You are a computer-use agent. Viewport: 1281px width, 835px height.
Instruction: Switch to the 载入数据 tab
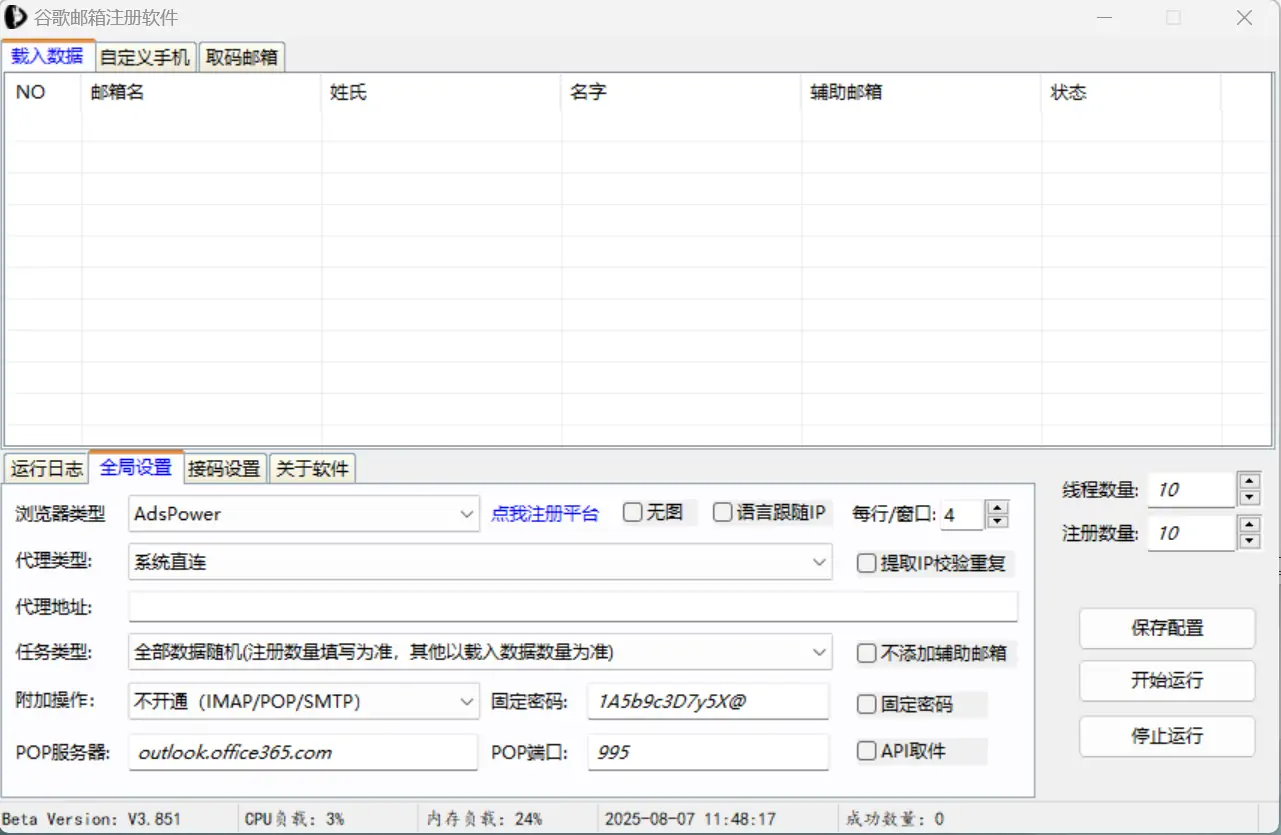pyautogui.click(x=48, y=56)
